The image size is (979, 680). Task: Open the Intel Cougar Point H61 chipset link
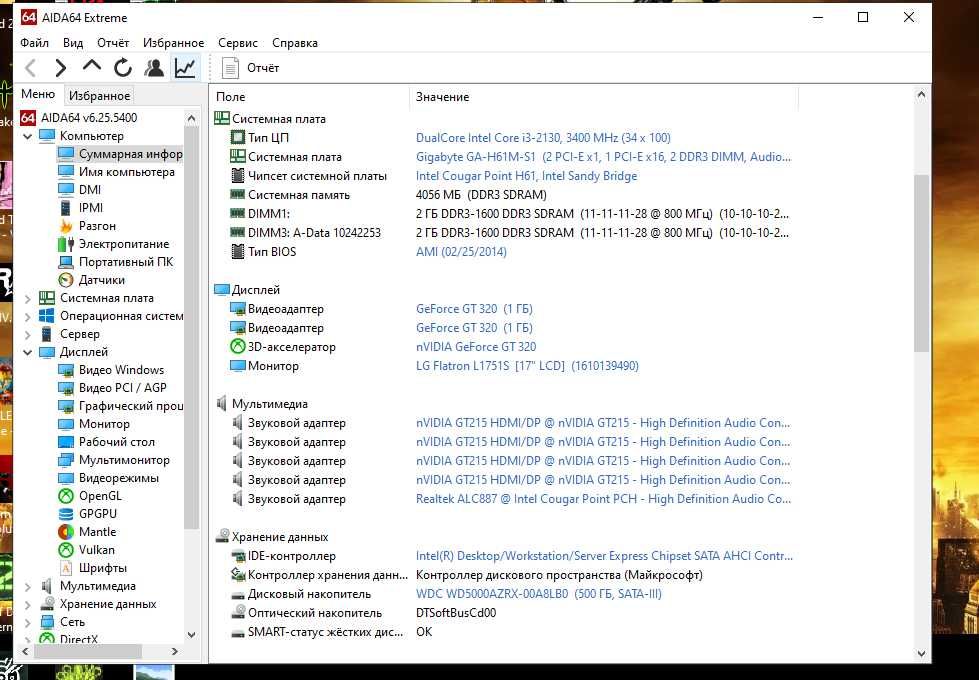point(526,175)
